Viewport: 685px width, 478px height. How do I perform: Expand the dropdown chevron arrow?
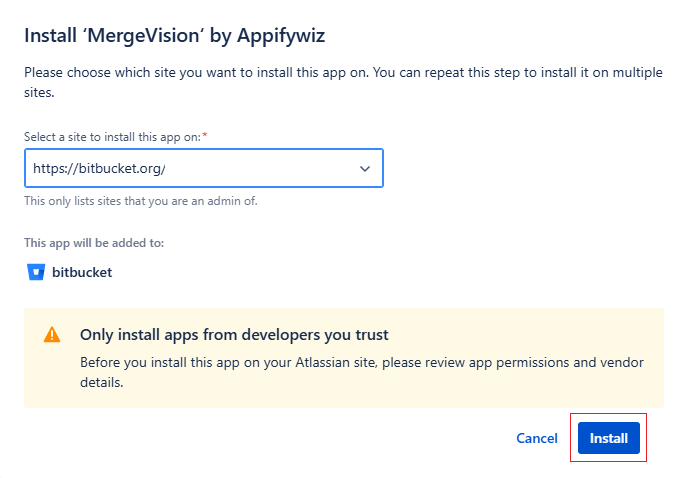(365, 169)
